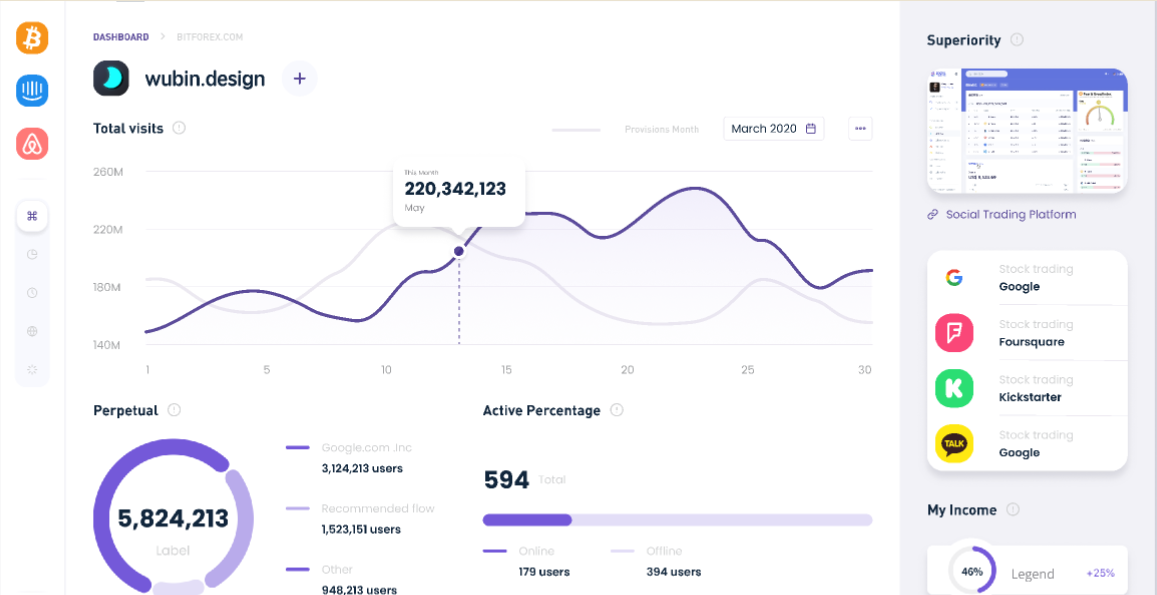
Task: Open the Superiority dashboard preview thumbnail
Action: [1027, 131]
